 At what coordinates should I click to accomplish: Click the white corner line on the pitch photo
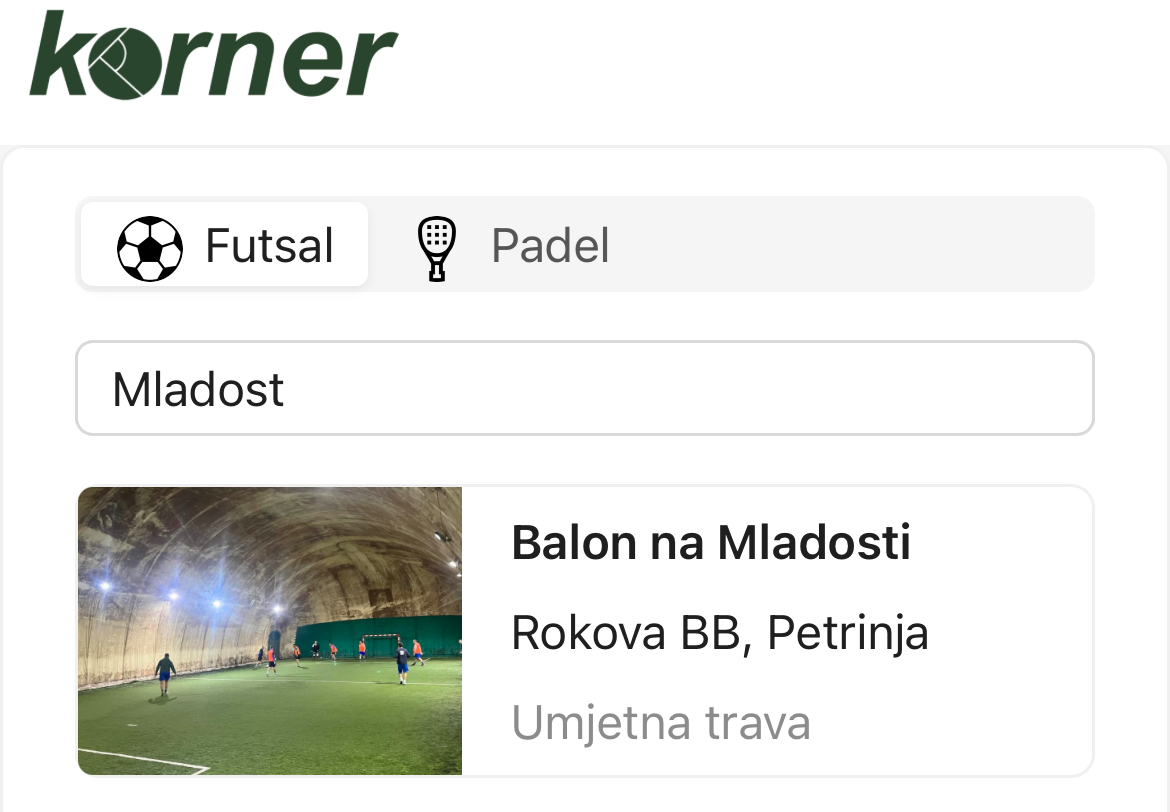[x=150, y=758]
